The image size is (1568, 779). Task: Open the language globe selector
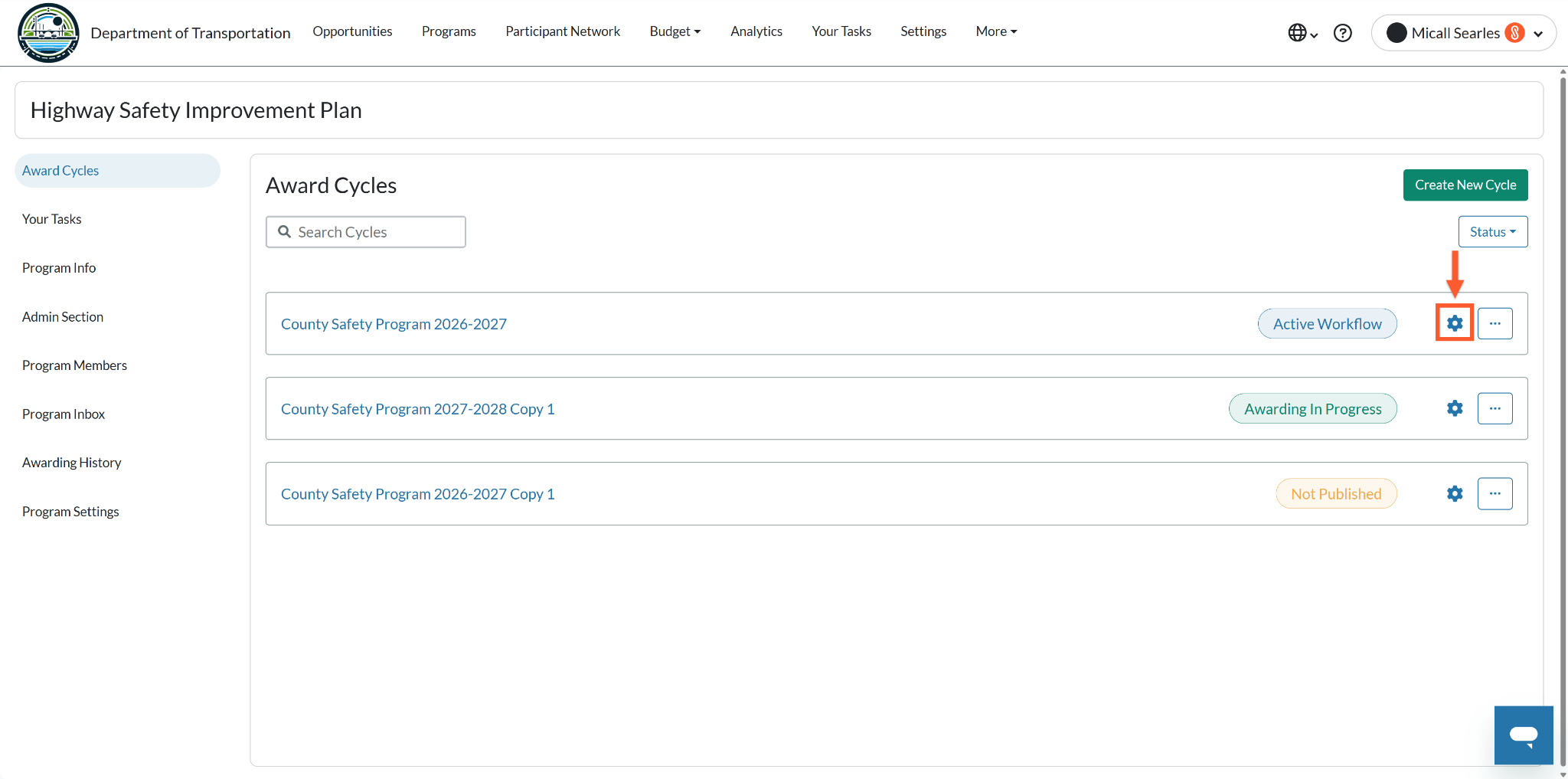point(1302,33)
